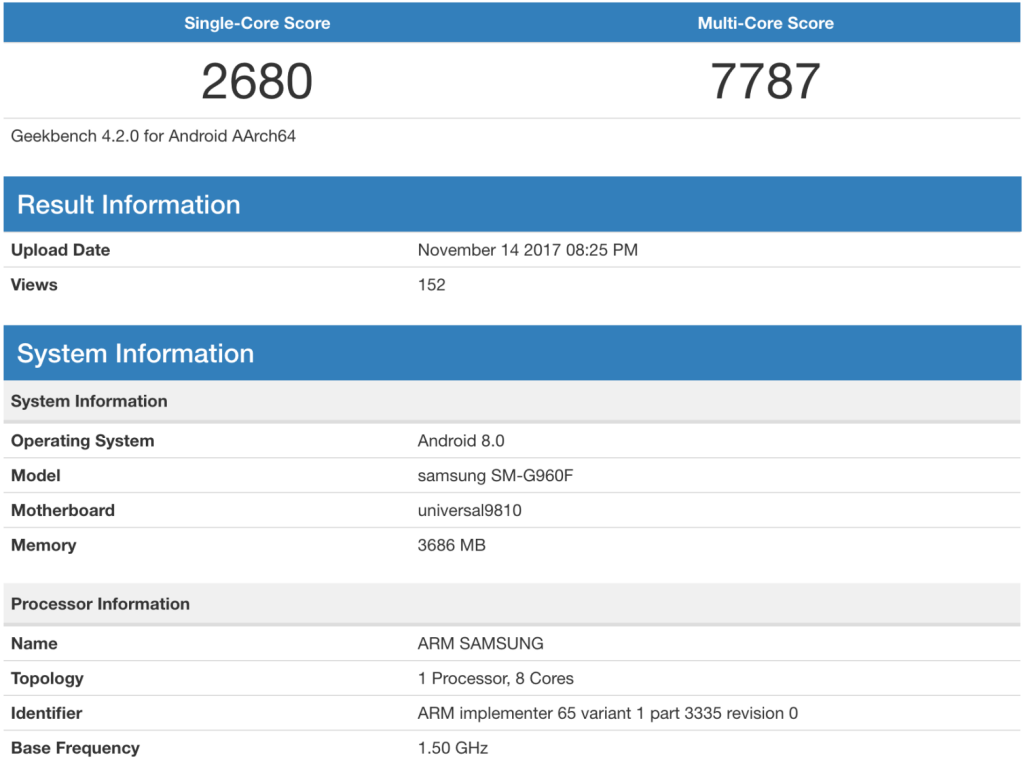Select the 1.50 GHz frequency value
Screen dimensions: 1024x768
(453, 748)
